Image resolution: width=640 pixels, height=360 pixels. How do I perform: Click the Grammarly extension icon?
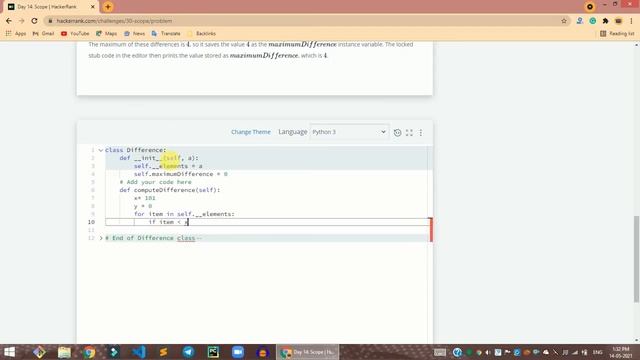[x=593, y=21]
